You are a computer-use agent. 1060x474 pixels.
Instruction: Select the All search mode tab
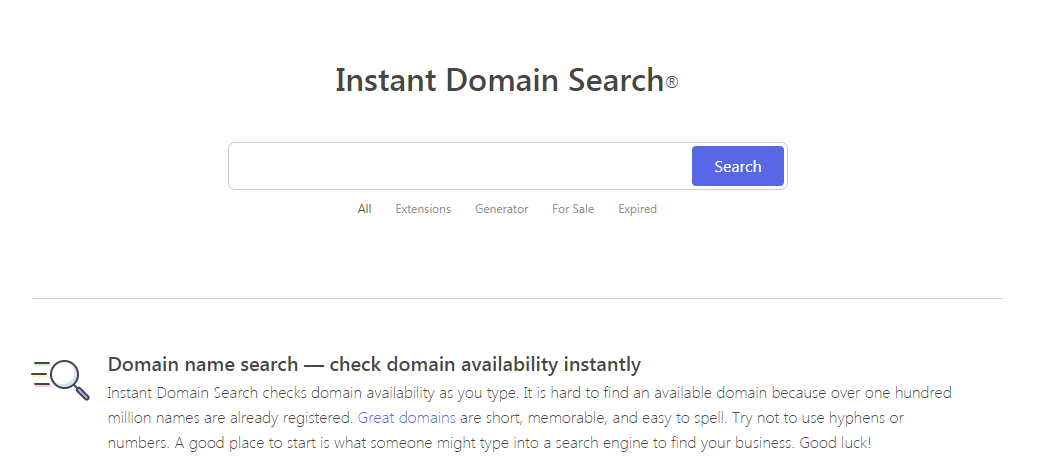click(364, 209)
